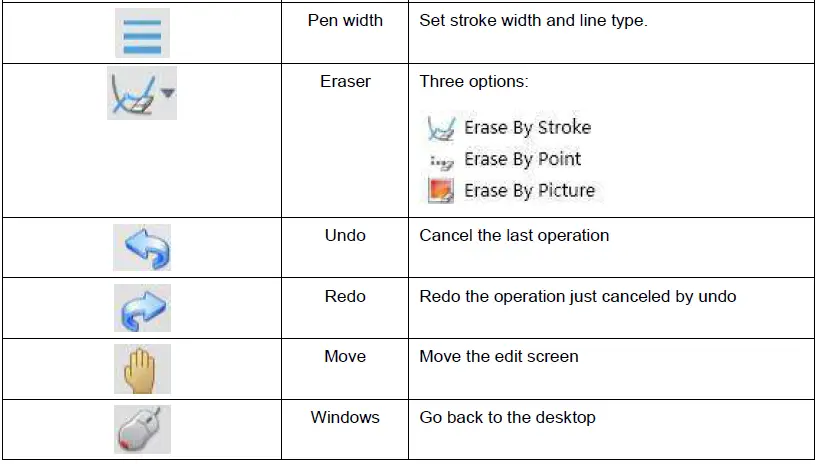Select the Move hand icon
The height and width of the screenshot is (464, 821).
point(142,369)
